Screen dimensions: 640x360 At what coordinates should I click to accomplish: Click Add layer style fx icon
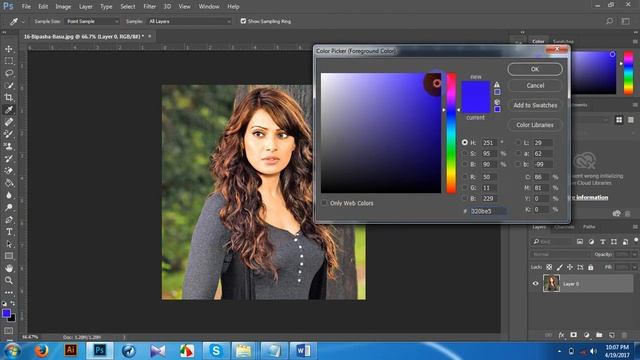point(561,335)
